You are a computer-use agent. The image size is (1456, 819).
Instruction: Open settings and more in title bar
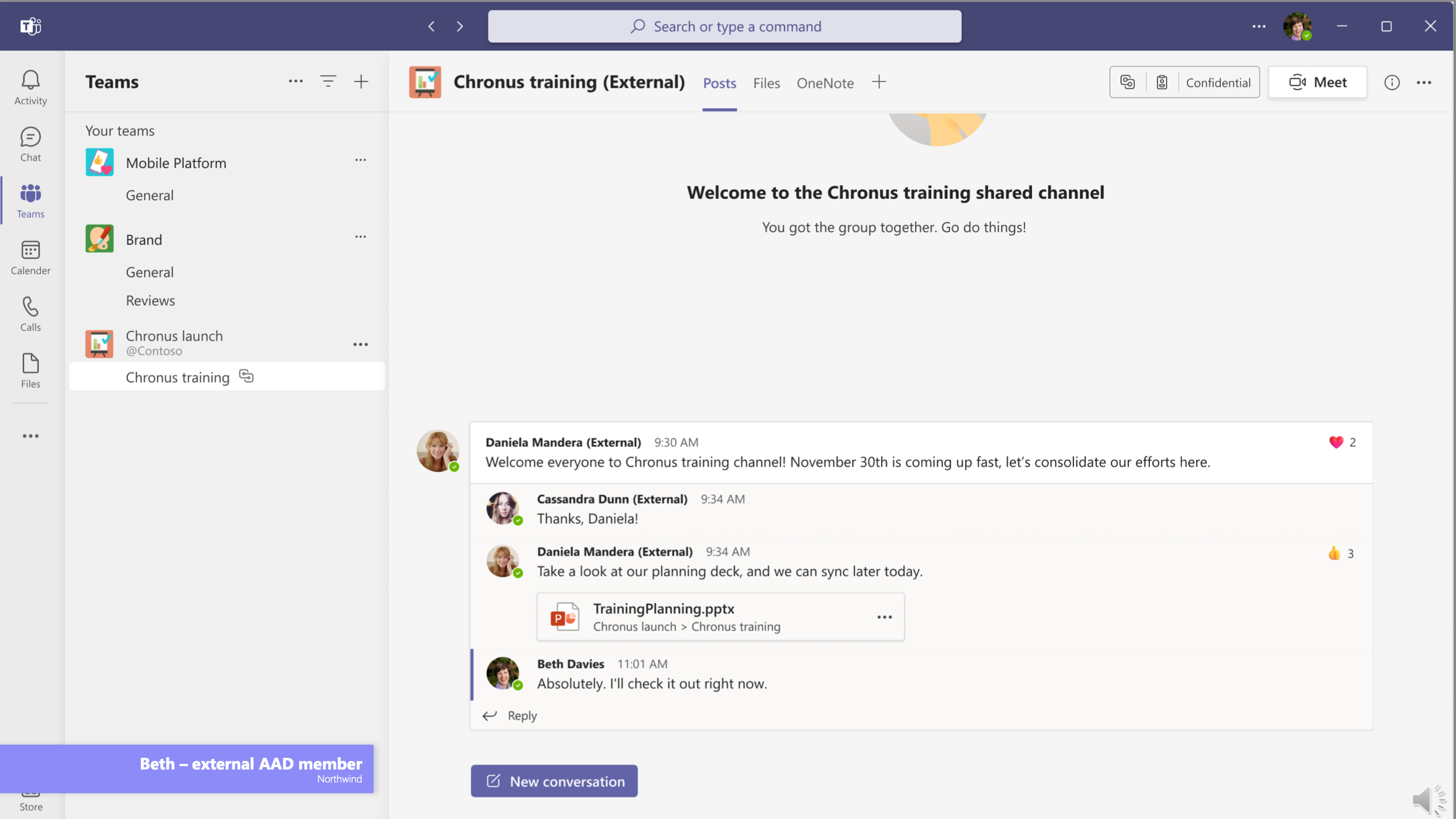tap(1259, 26)
